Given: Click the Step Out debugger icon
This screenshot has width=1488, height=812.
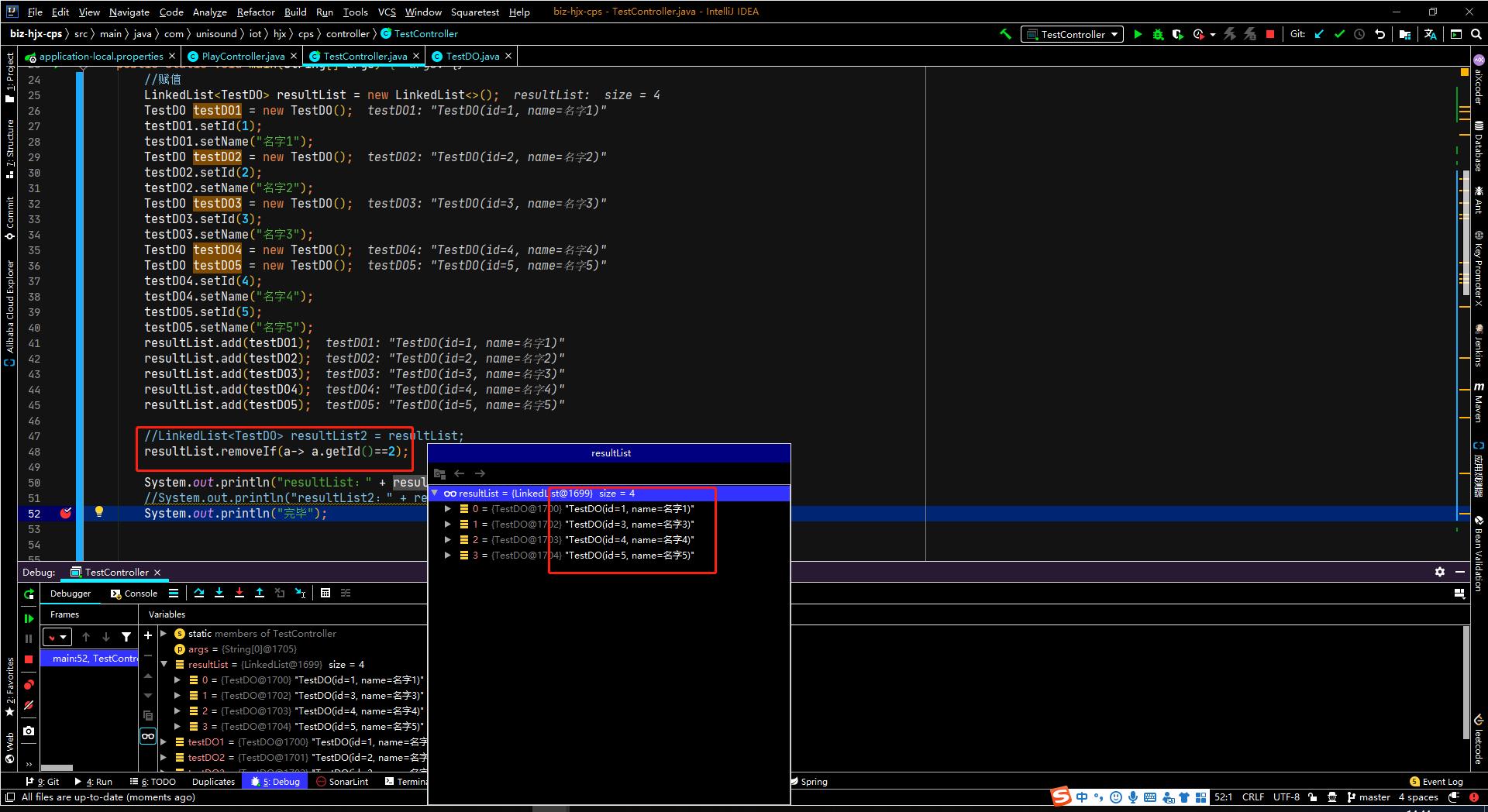Looking at the screenshot, I should (260, 593).
